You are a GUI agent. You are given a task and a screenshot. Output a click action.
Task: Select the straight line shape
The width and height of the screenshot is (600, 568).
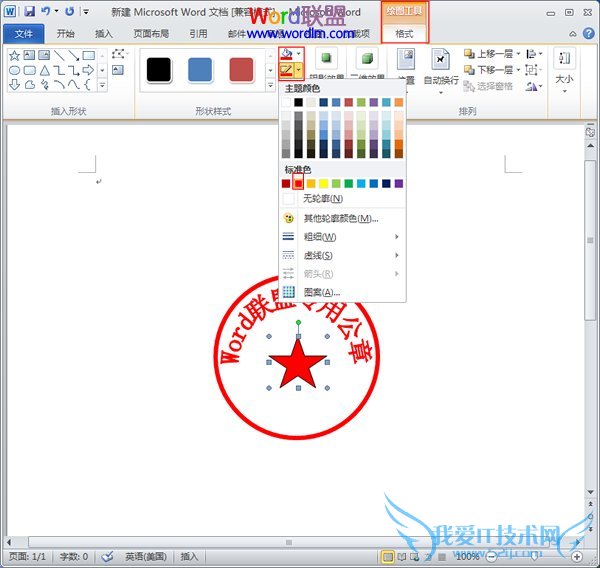tap(59, 55)
